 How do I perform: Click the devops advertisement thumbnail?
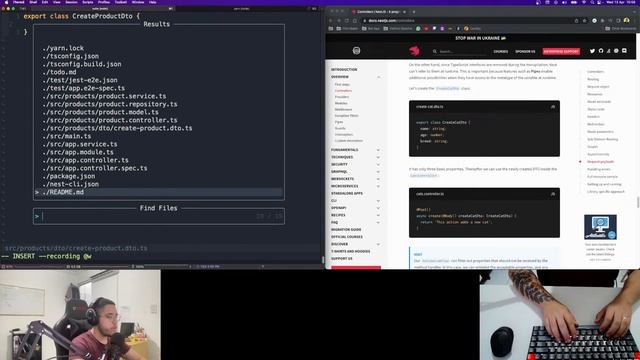[x=600, y=227]
